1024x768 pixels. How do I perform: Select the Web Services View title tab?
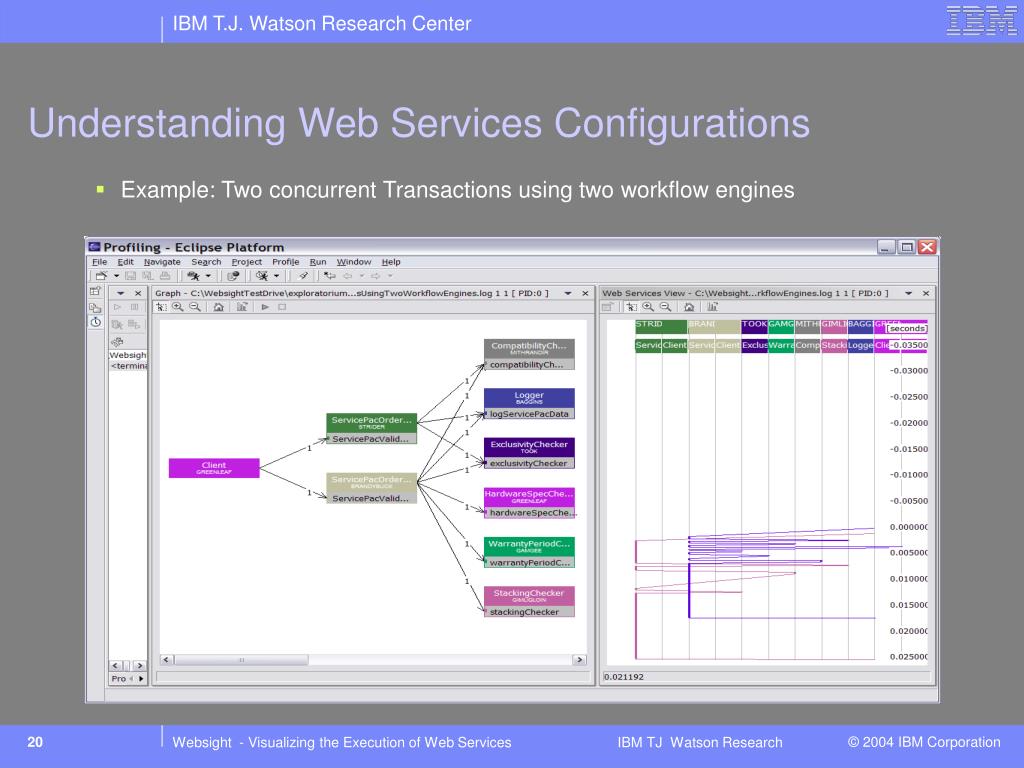click(x=745, y=293)
